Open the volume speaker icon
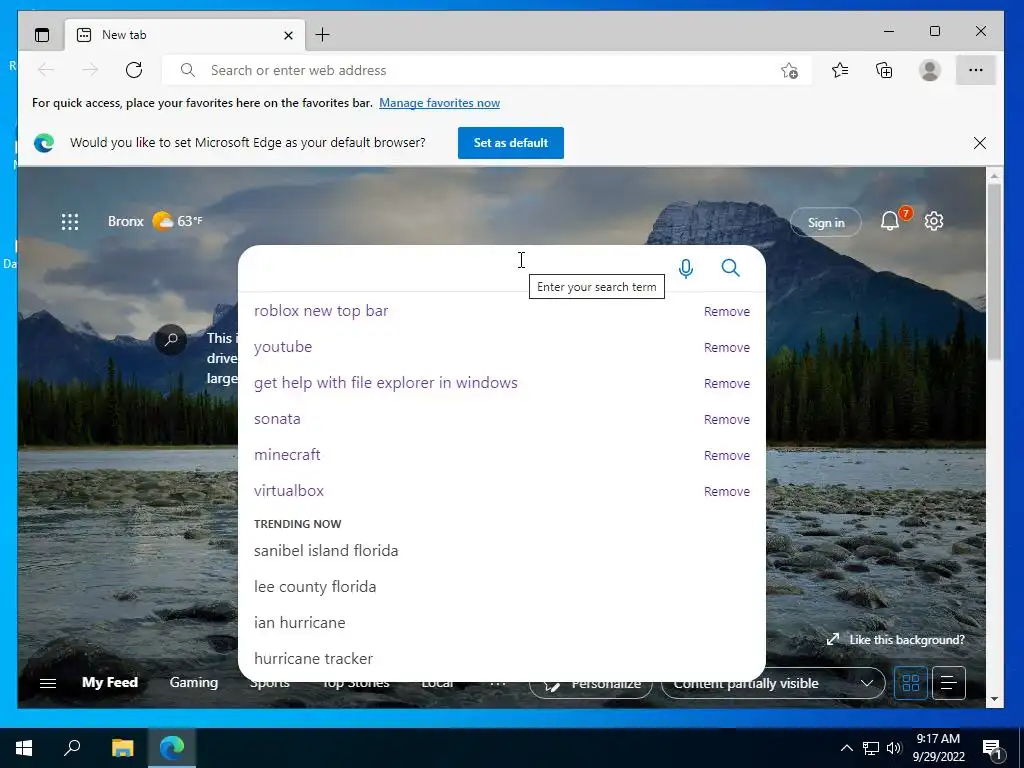The height and width of the screenshot is (768, 1024). [x=894, y=748]
